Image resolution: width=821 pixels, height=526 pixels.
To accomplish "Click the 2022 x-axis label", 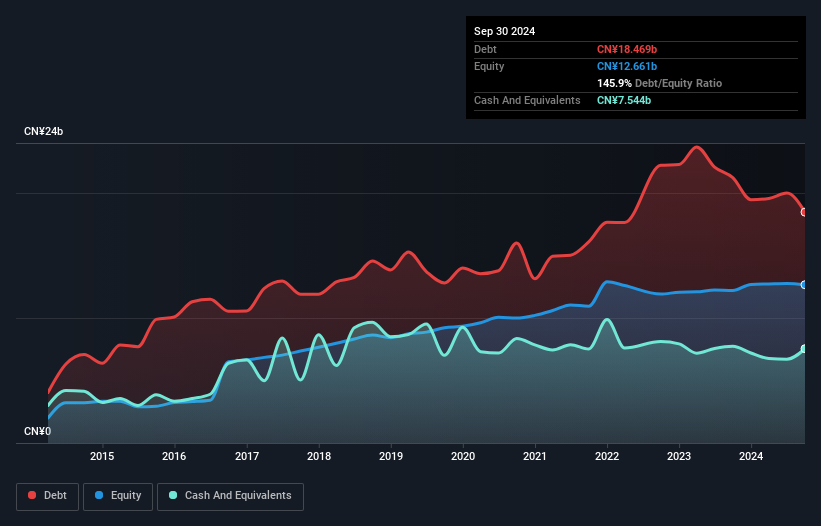I will pos(607,456).
